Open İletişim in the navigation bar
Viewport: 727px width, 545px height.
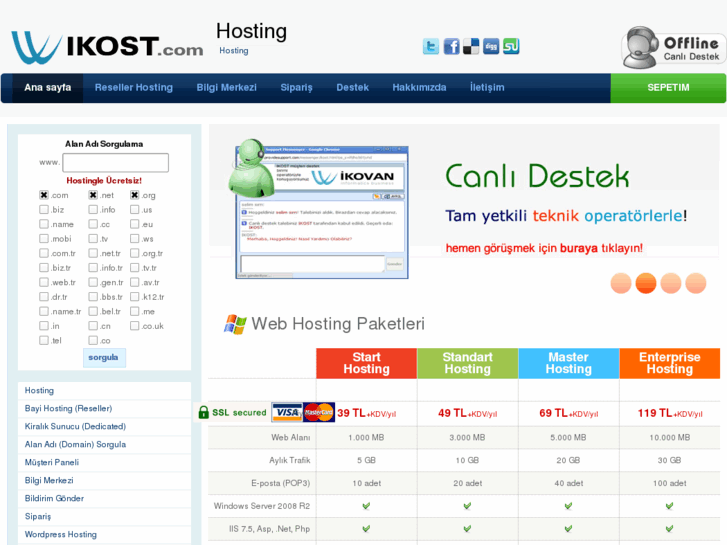(487, 88)
